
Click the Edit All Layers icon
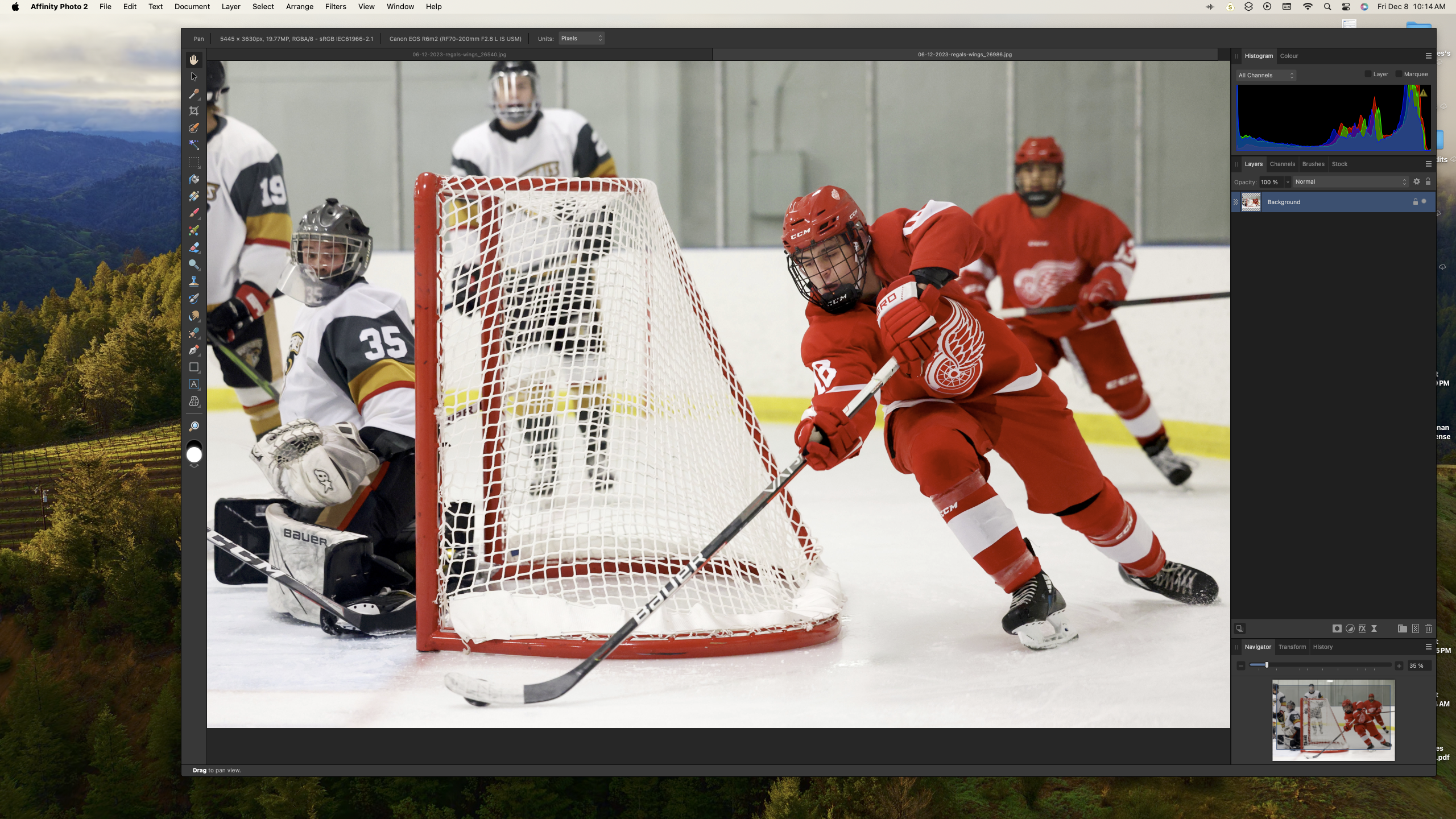(1240, 628)
